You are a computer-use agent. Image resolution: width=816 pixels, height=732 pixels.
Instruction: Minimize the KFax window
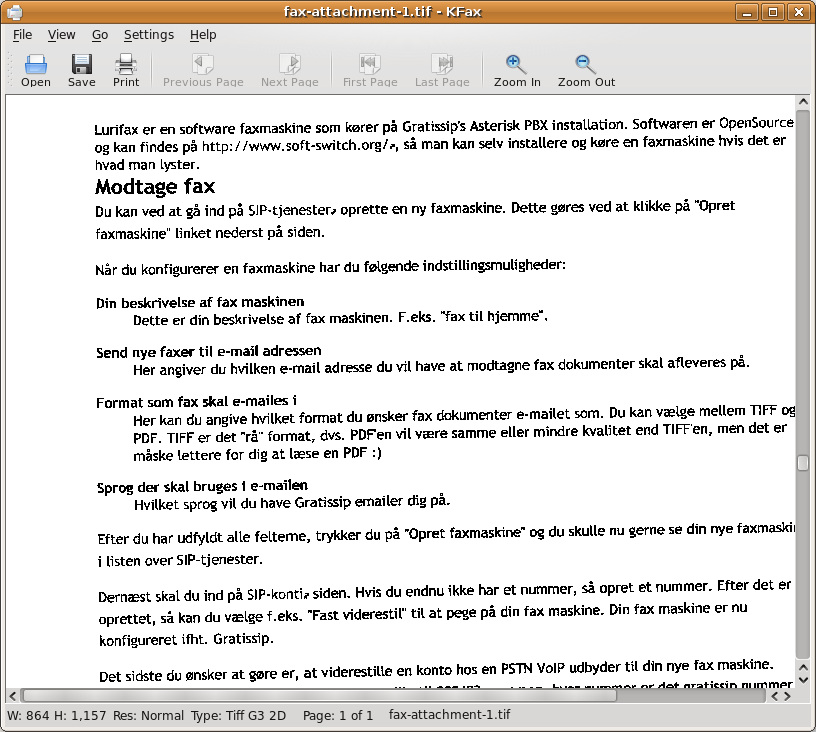tap(747, 12)
